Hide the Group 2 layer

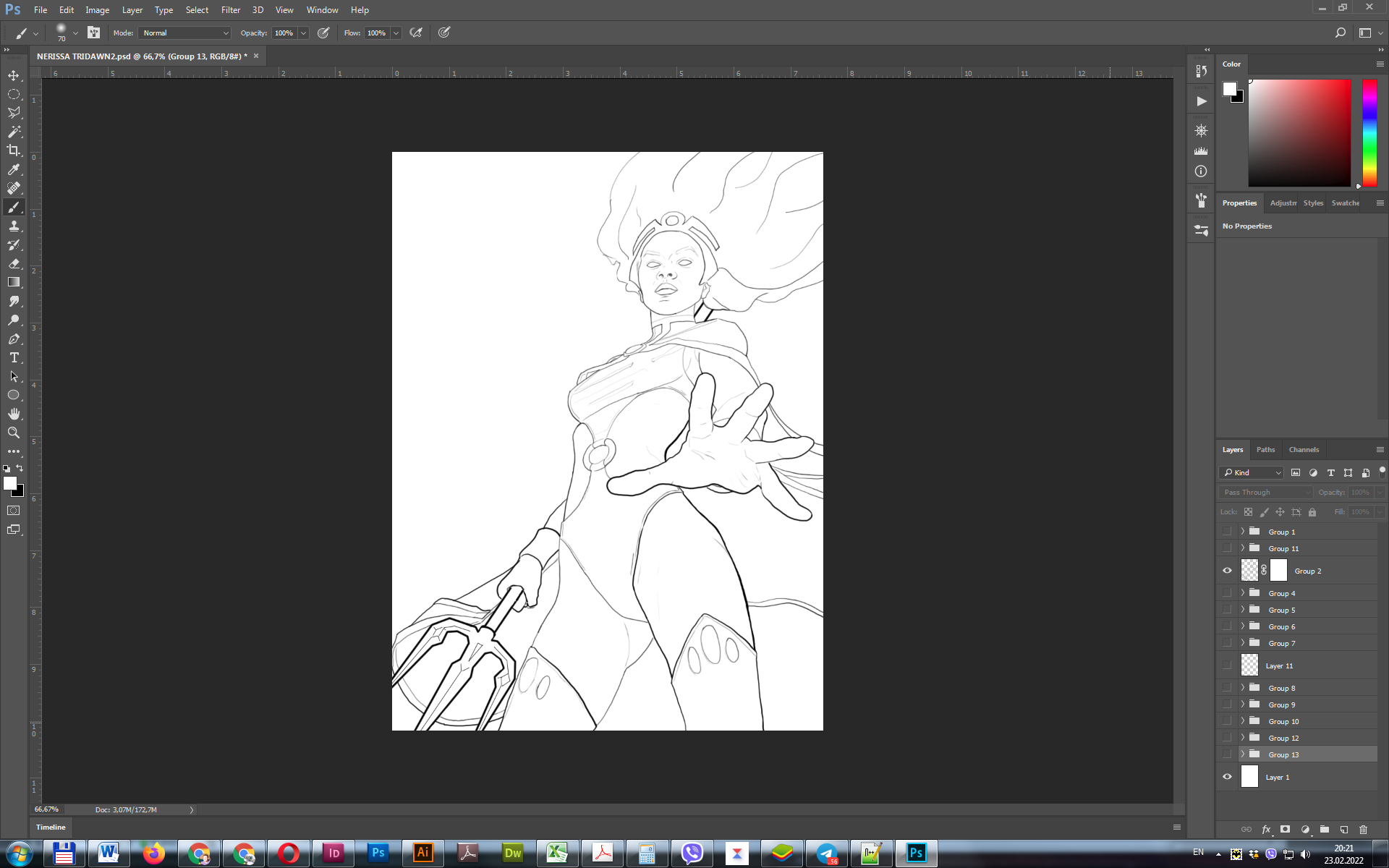[1227, 571]
